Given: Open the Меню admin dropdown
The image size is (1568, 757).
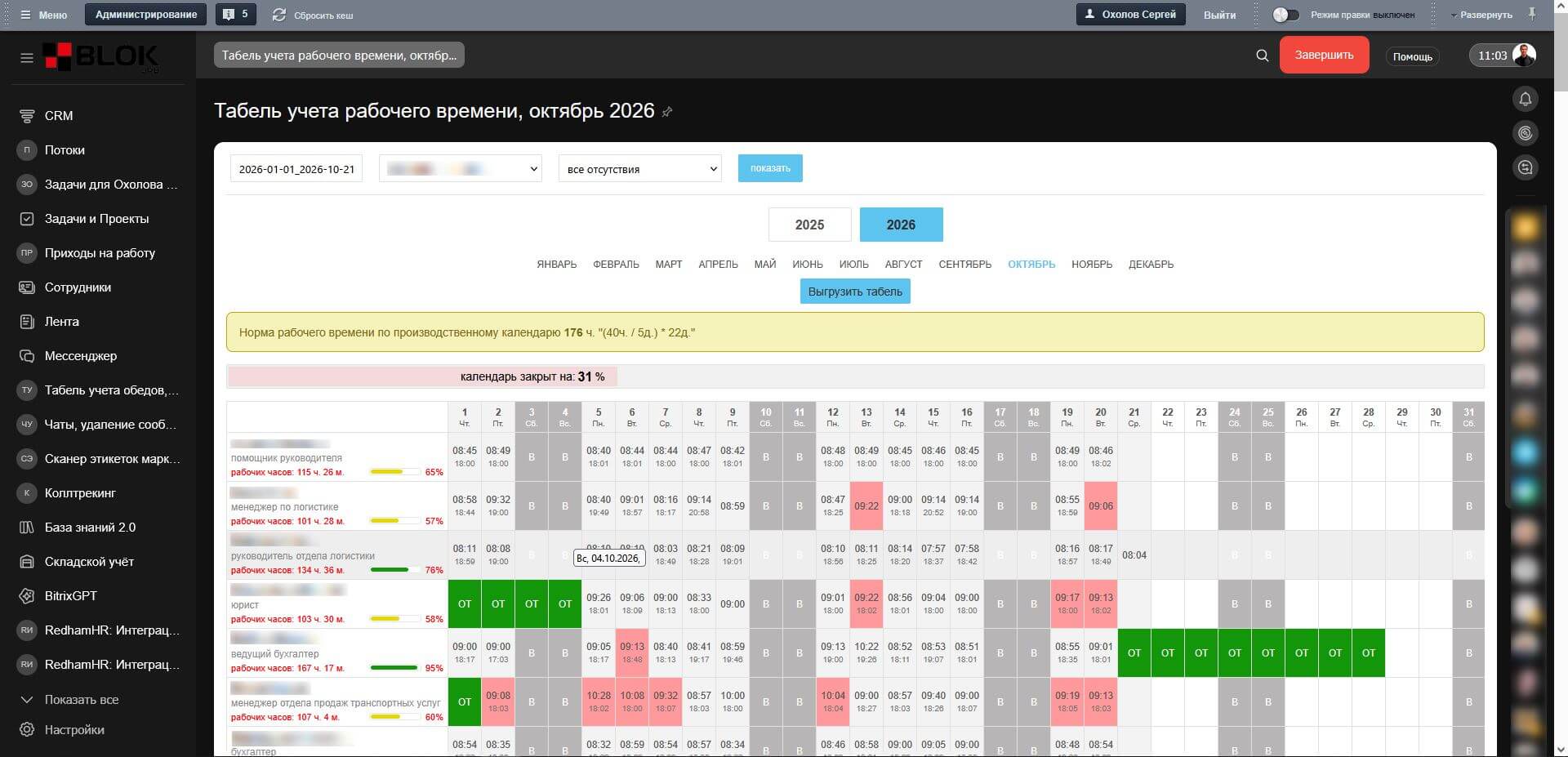Looking at the screenshot, I should [44, 15].
